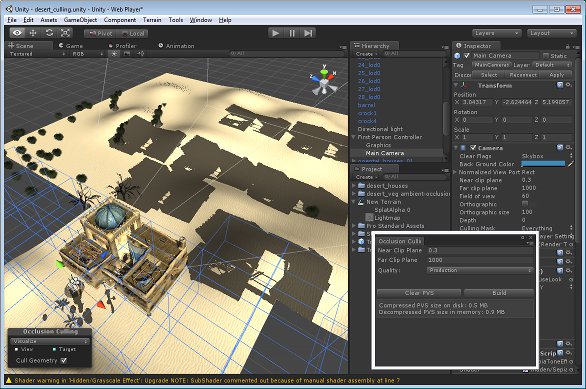Open the Camera component gear menu

[569, 148]
